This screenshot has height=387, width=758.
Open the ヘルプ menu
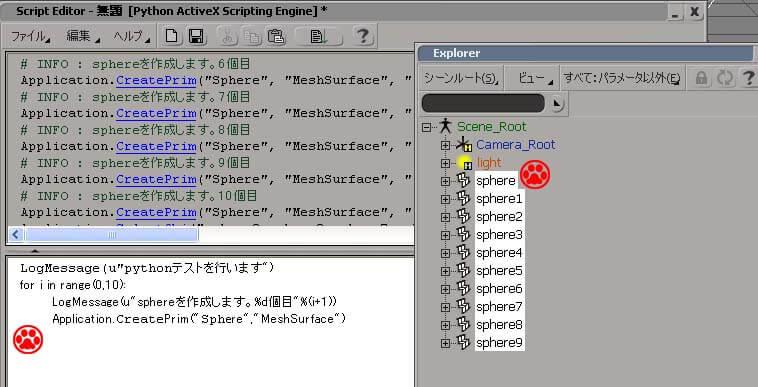pos(131,36)
